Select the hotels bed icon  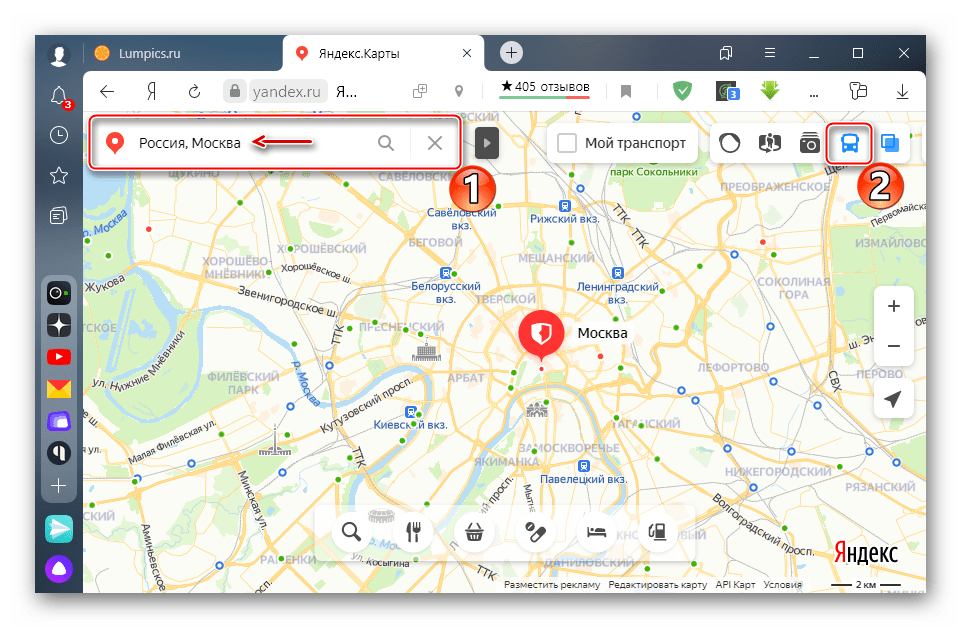(596, 532)
